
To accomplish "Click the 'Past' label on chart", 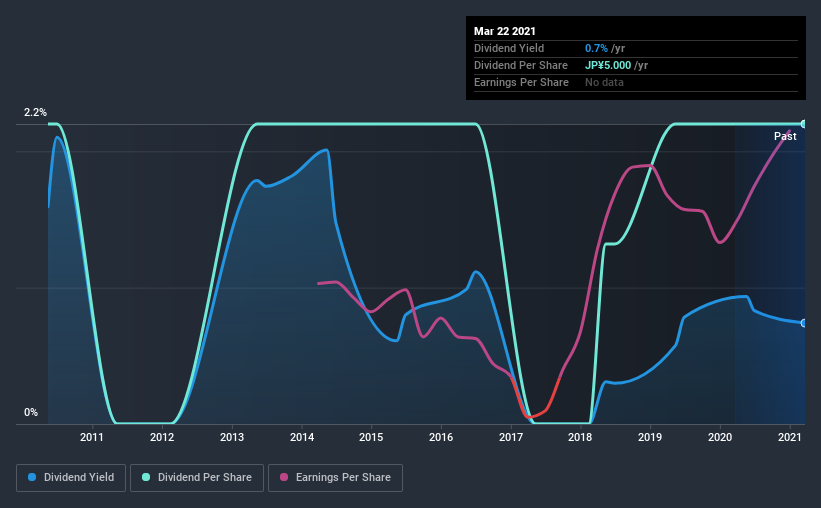I will pos(785,136).
